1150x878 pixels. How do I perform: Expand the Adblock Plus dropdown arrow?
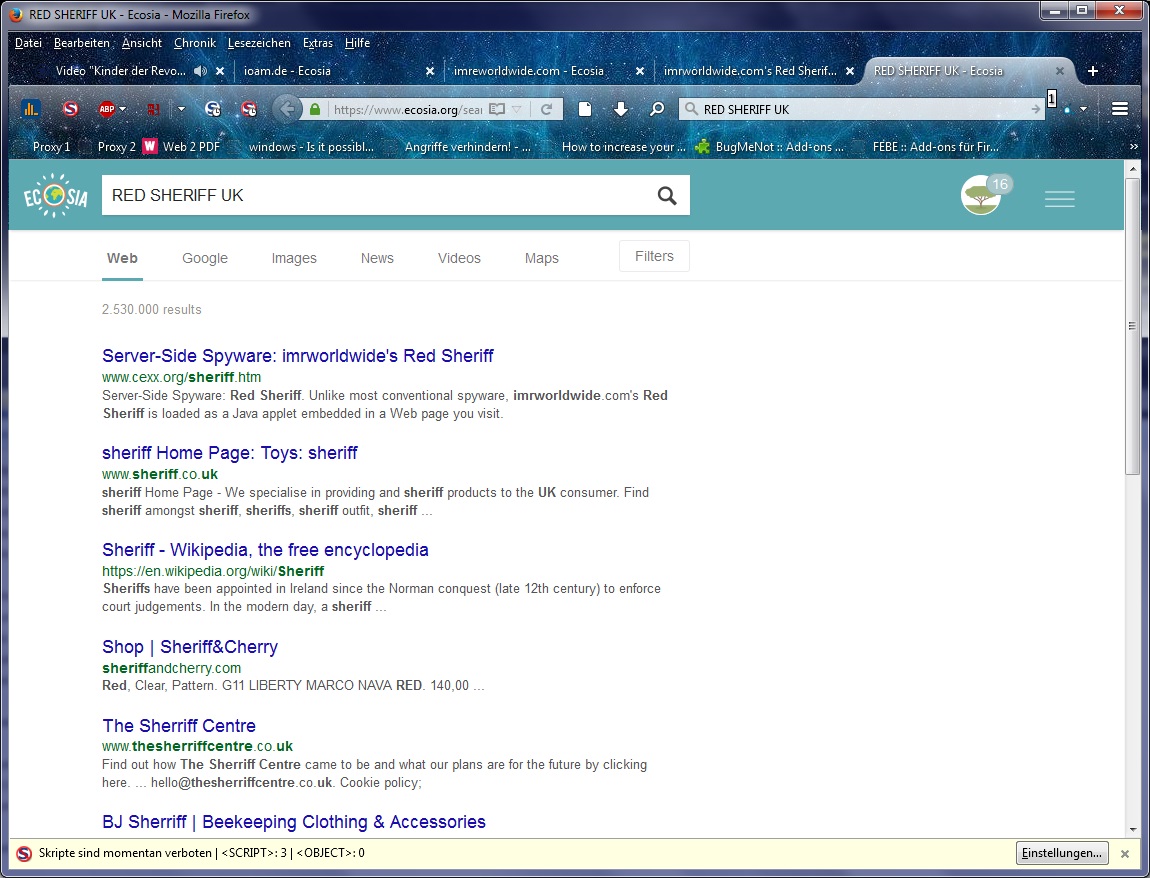point(123,109)
